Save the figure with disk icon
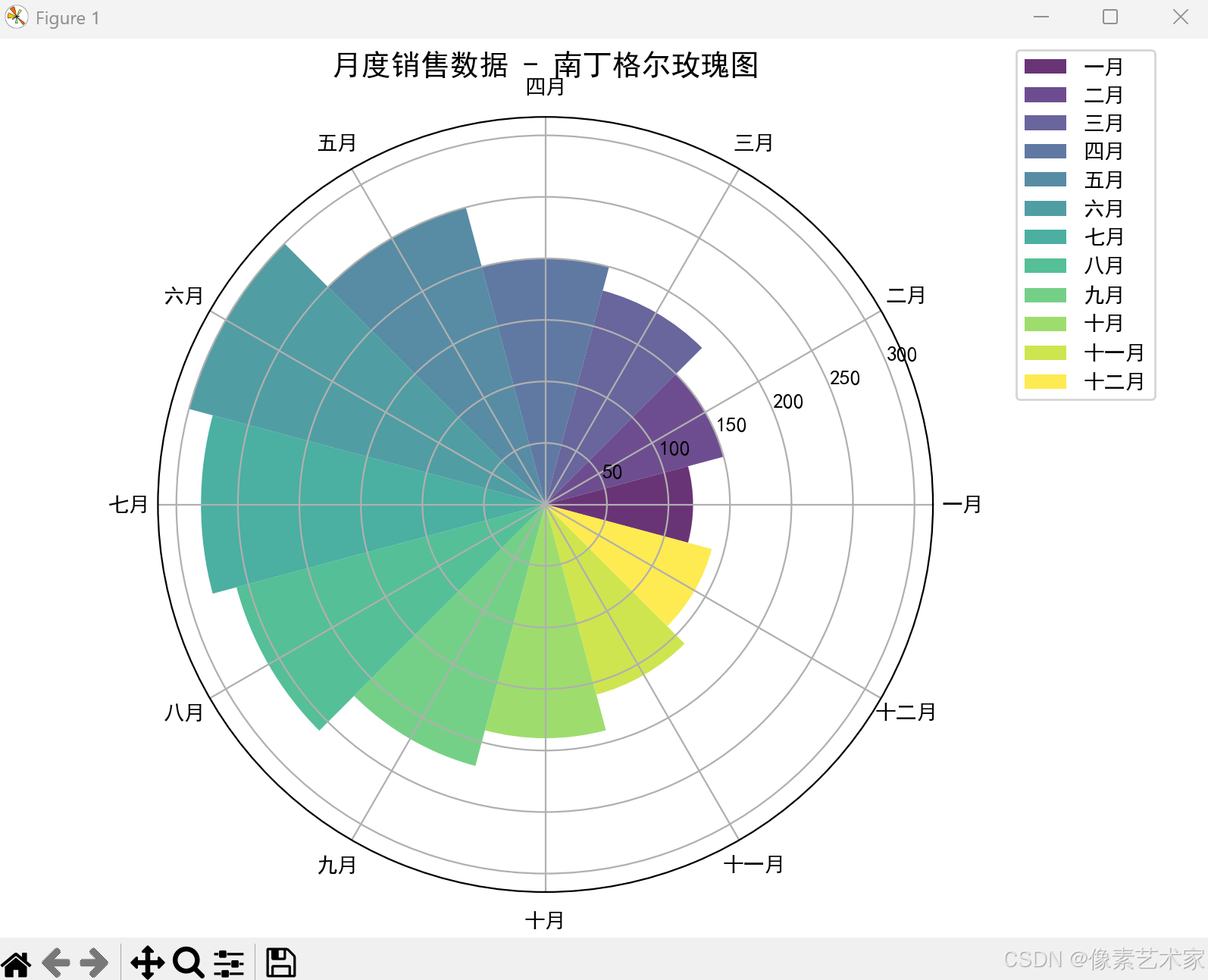The width and height of the screenshot is (1208, 980). point(280,963)
